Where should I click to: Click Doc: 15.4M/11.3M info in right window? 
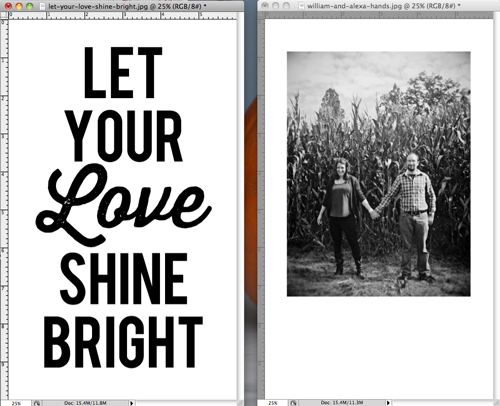coord(342,403)
